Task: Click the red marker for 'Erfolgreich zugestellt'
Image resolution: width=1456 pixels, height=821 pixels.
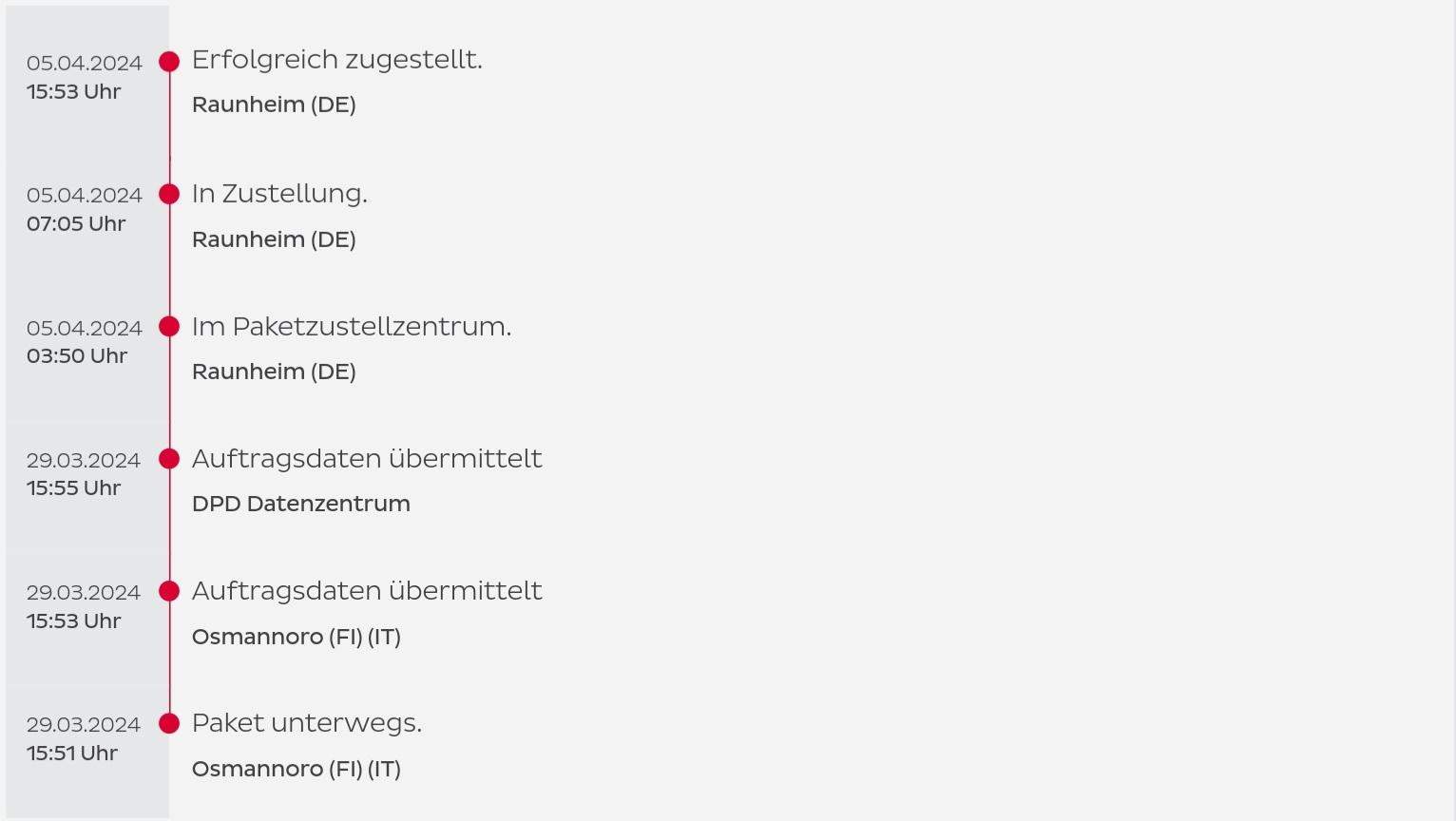Action: pos(169,62)
